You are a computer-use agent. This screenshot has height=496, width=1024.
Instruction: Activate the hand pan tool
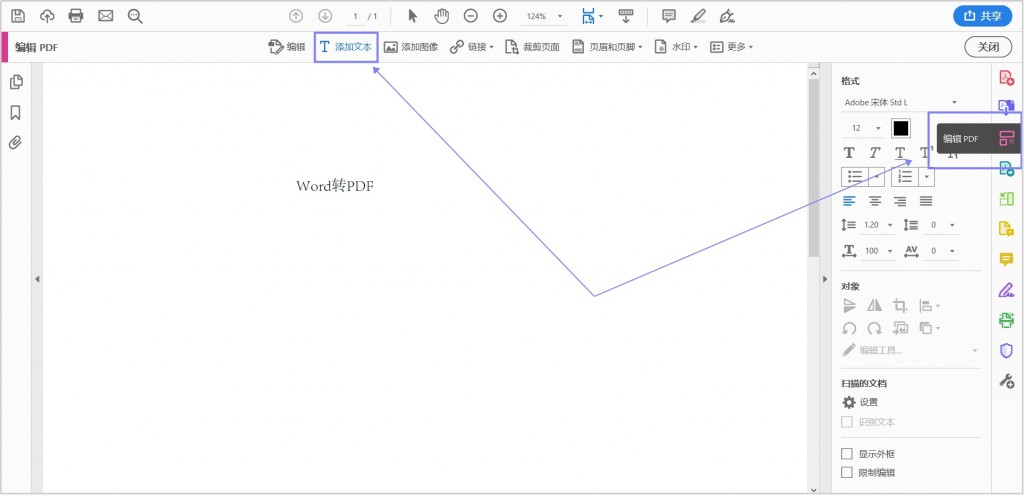(442, 16)
